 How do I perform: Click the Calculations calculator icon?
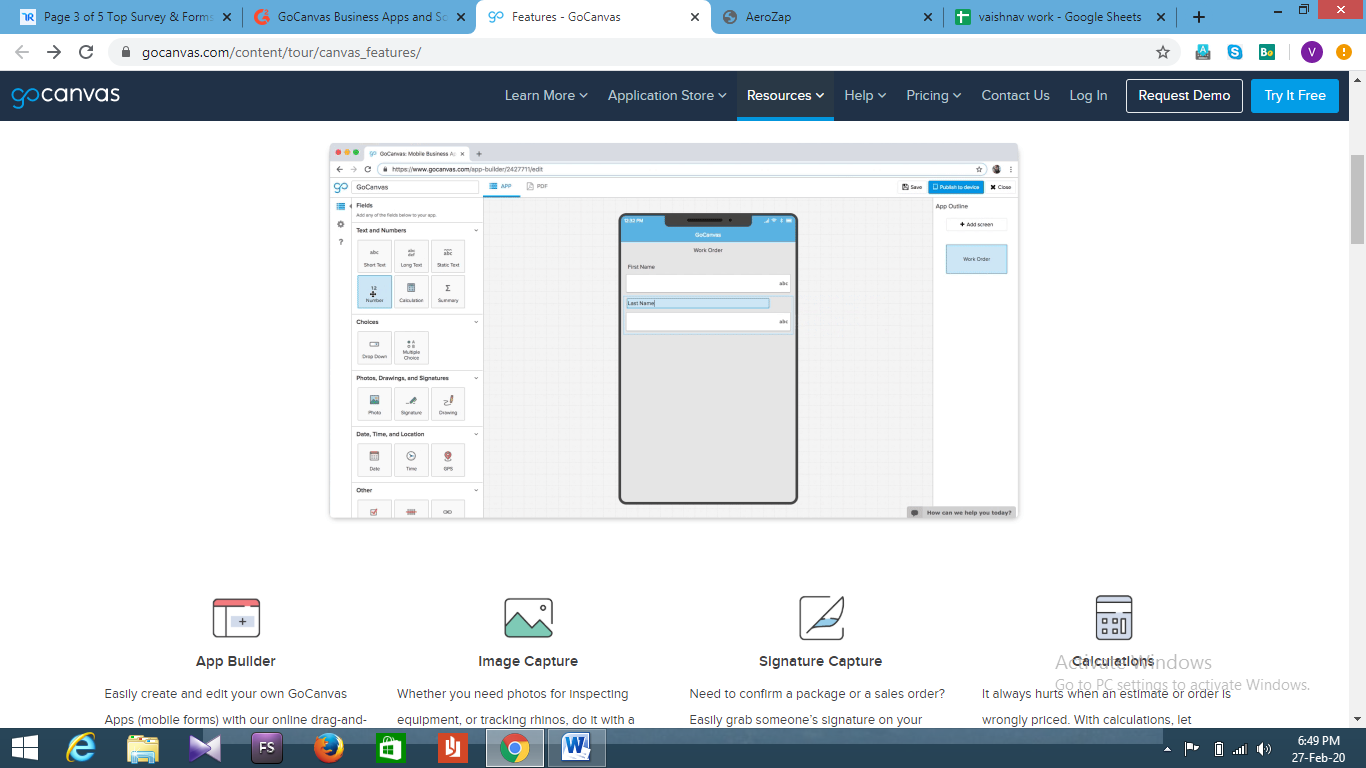point(1113,618)
